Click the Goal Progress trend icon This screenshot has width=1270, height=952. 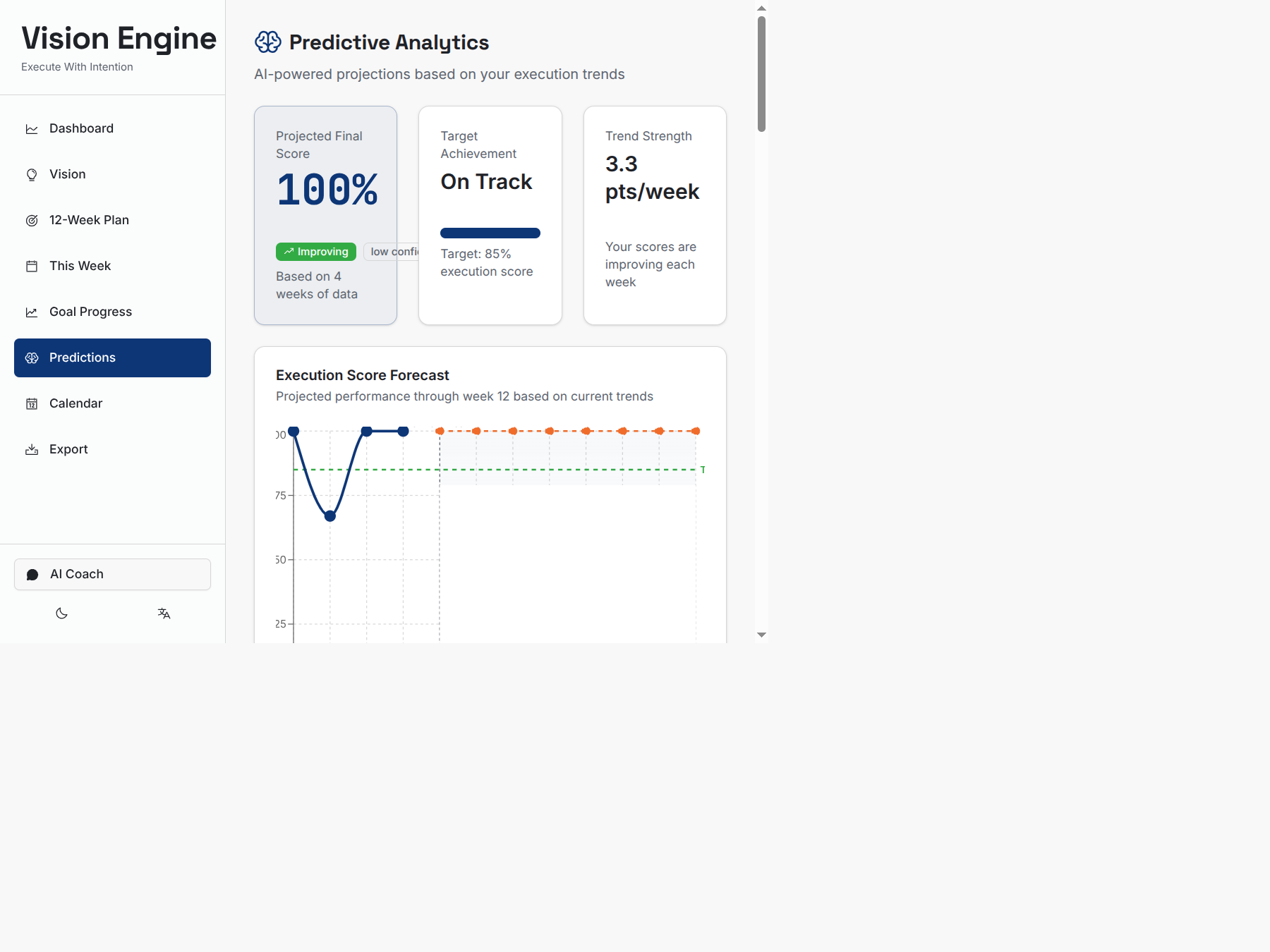pyautogui.click(x=32, y=312)
